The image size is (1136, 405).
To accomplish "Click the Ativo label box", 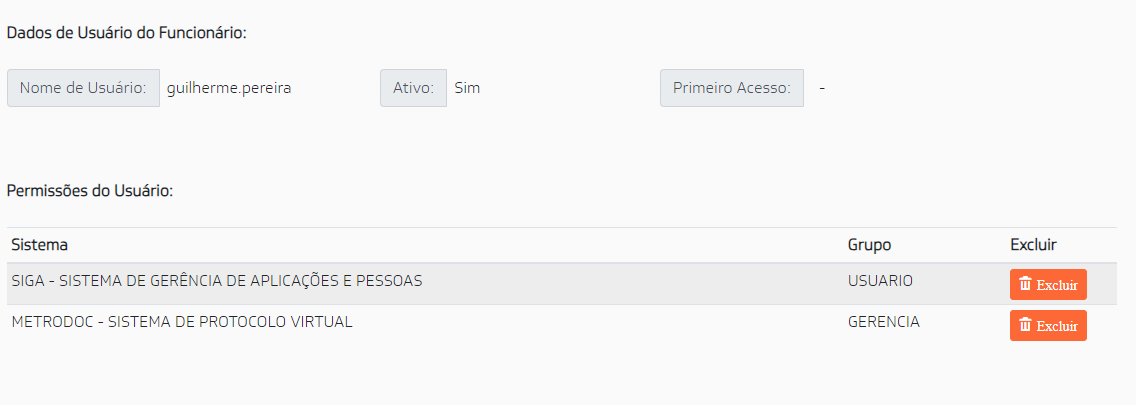I will click(414, 88).
